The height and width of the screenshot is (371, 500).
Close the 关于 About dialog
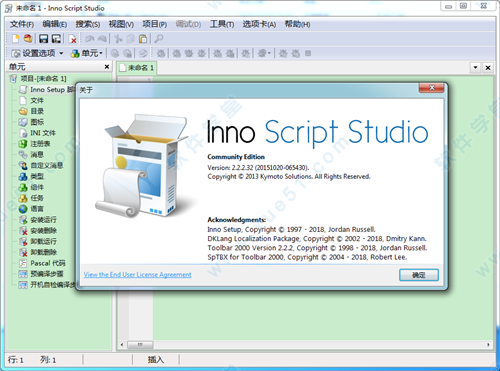[x=431, y=88]
